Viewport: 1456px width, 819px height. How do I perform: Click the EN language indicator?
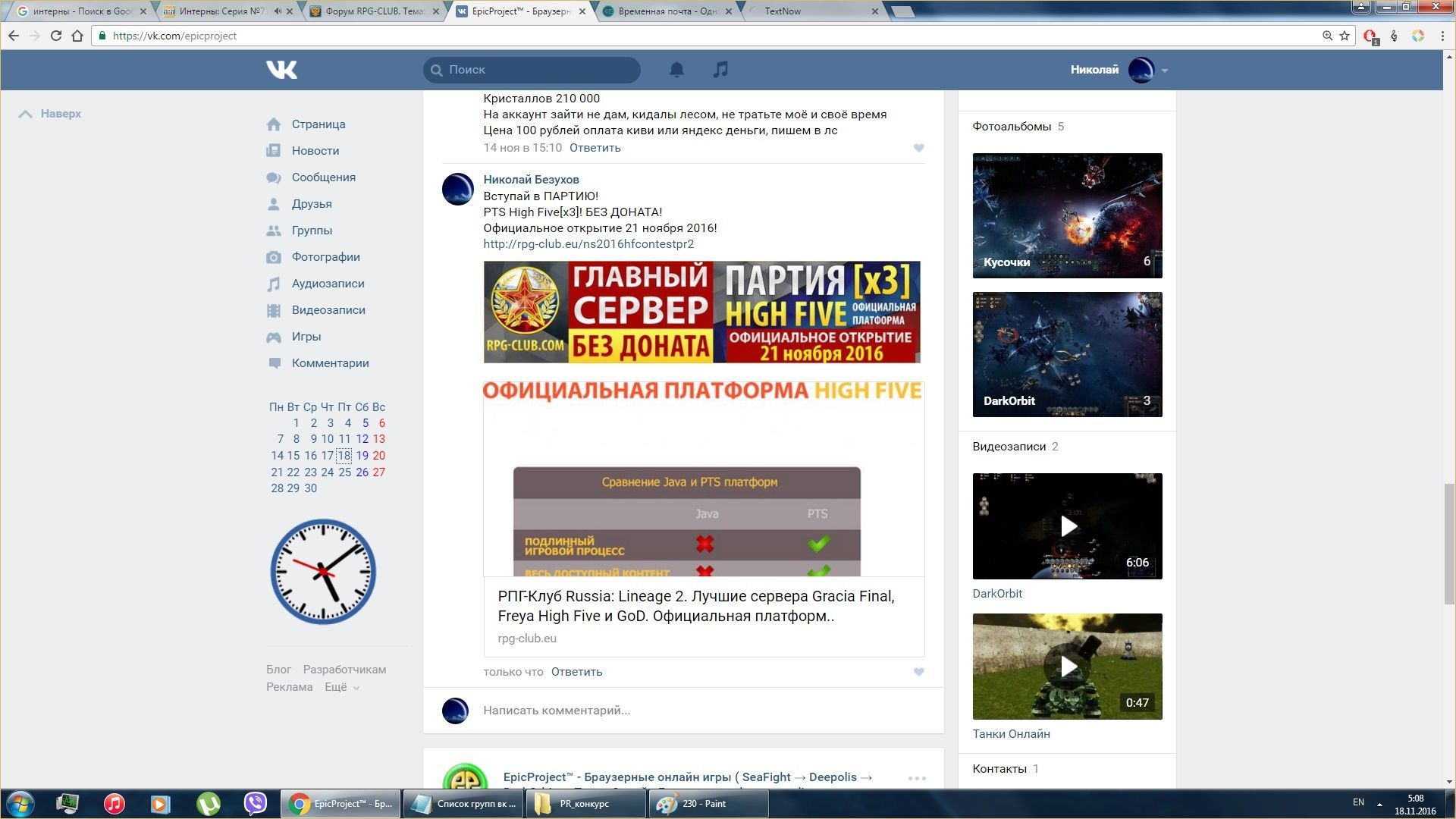pos(1358,802)
